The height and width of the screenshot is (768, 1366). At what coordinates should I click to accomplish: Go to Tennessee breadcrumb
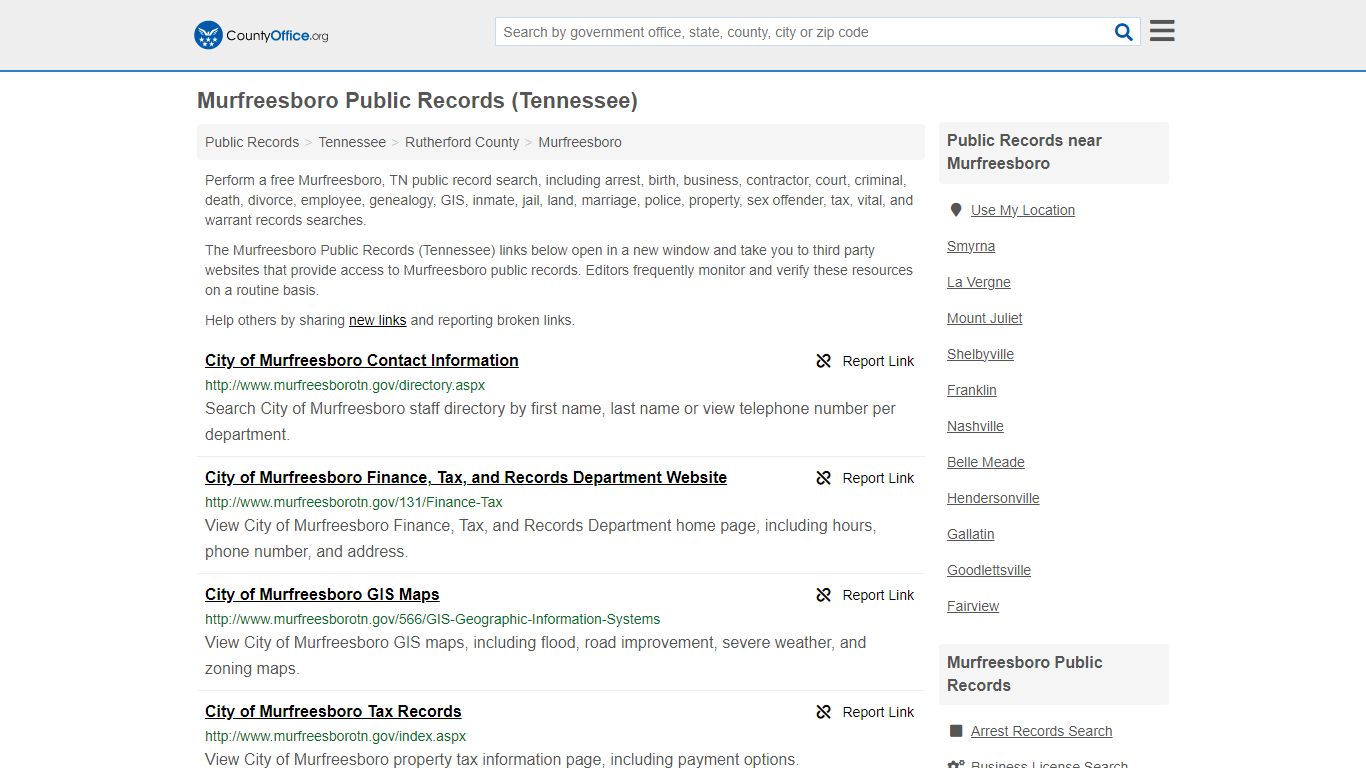352,142
